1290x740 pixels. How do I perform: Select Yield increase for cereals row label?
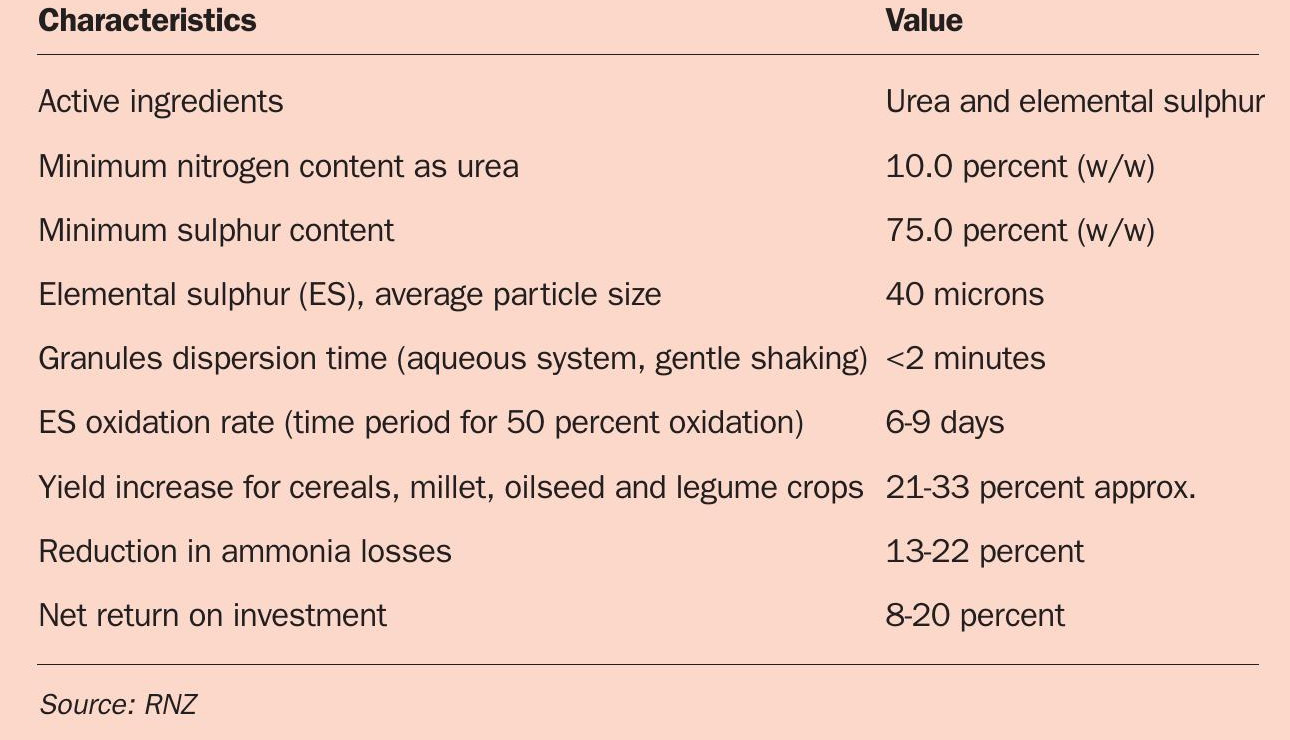point(451,488)
